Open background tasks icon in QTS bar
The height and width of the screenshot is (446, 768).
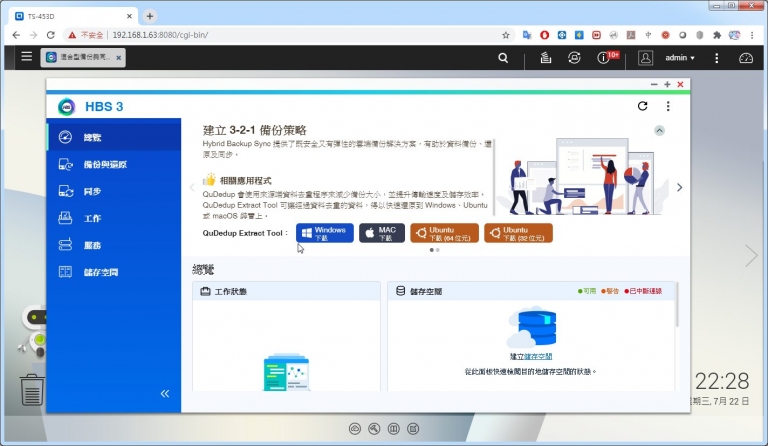click(546, 58)
